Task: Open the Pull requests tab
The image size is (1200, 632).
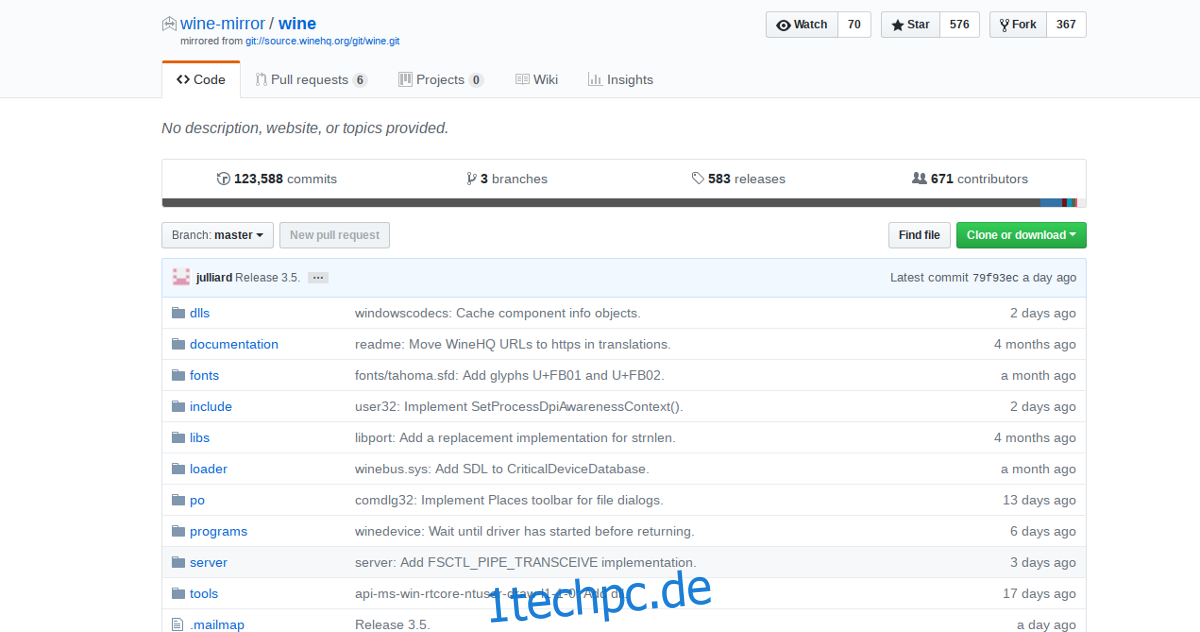Action: [311, 80]
